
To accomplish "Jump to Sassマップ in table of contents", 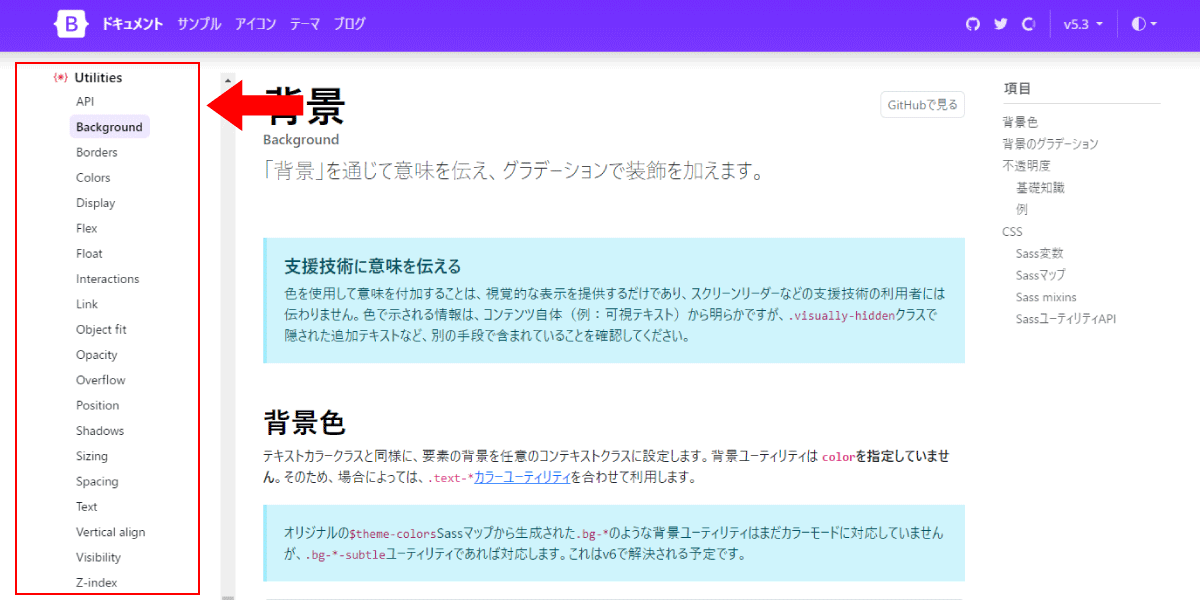I will tap(1041, 275).
